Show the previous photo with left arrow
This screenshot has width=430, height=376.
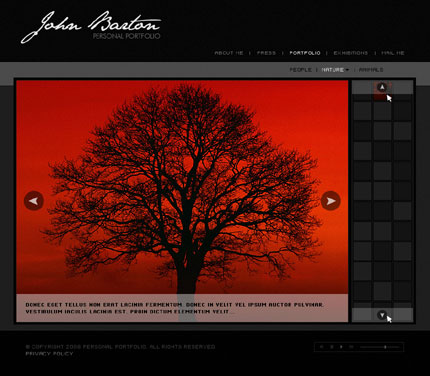point(34,201)
